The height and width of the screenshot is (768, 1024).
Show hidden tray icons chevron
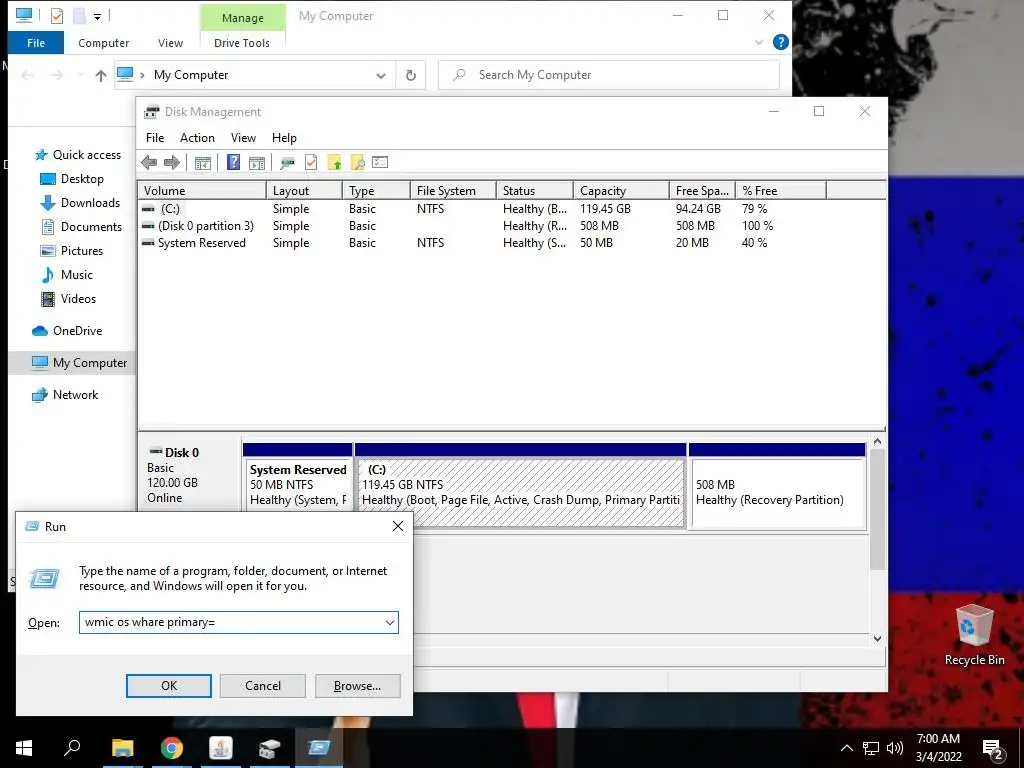[x=846, y=748]
